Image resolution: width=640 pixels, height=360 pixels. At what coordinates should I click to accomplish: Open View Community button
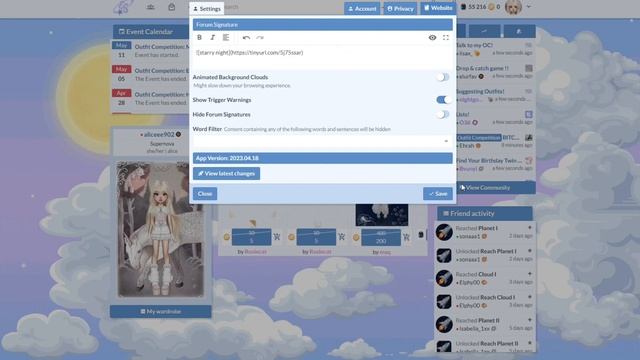(x=496, y=188)
